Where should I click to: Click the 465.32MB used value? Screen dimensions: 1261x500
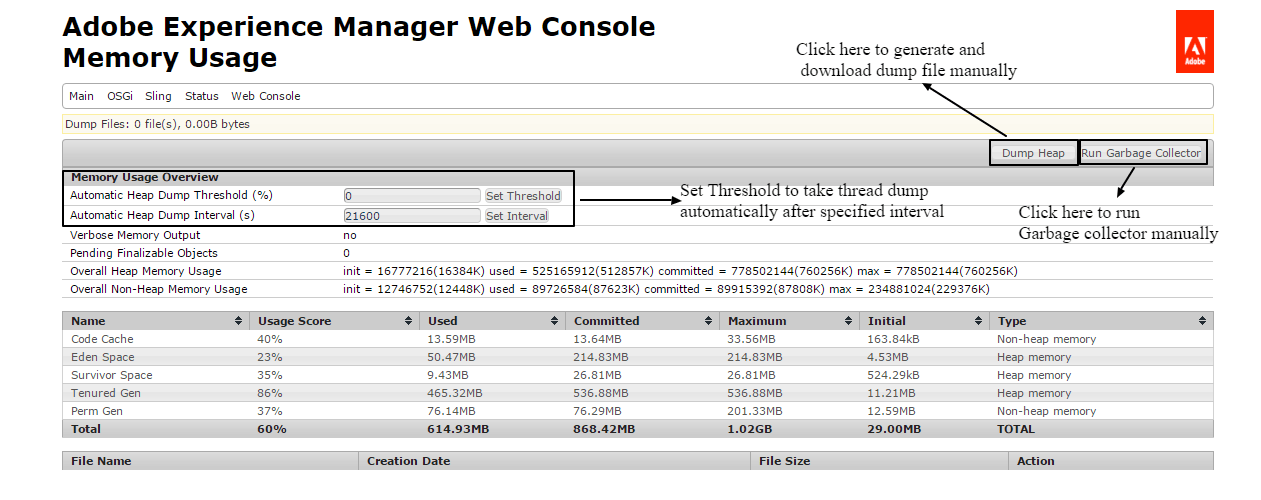pyautogui.click(x=454, y=393)
